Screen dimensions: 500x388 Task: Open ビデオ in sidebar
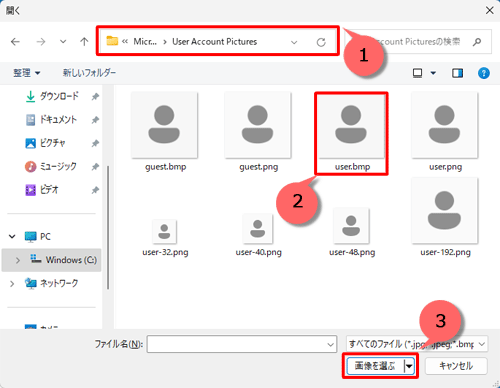pyautogui.click(x=42, y=190)
